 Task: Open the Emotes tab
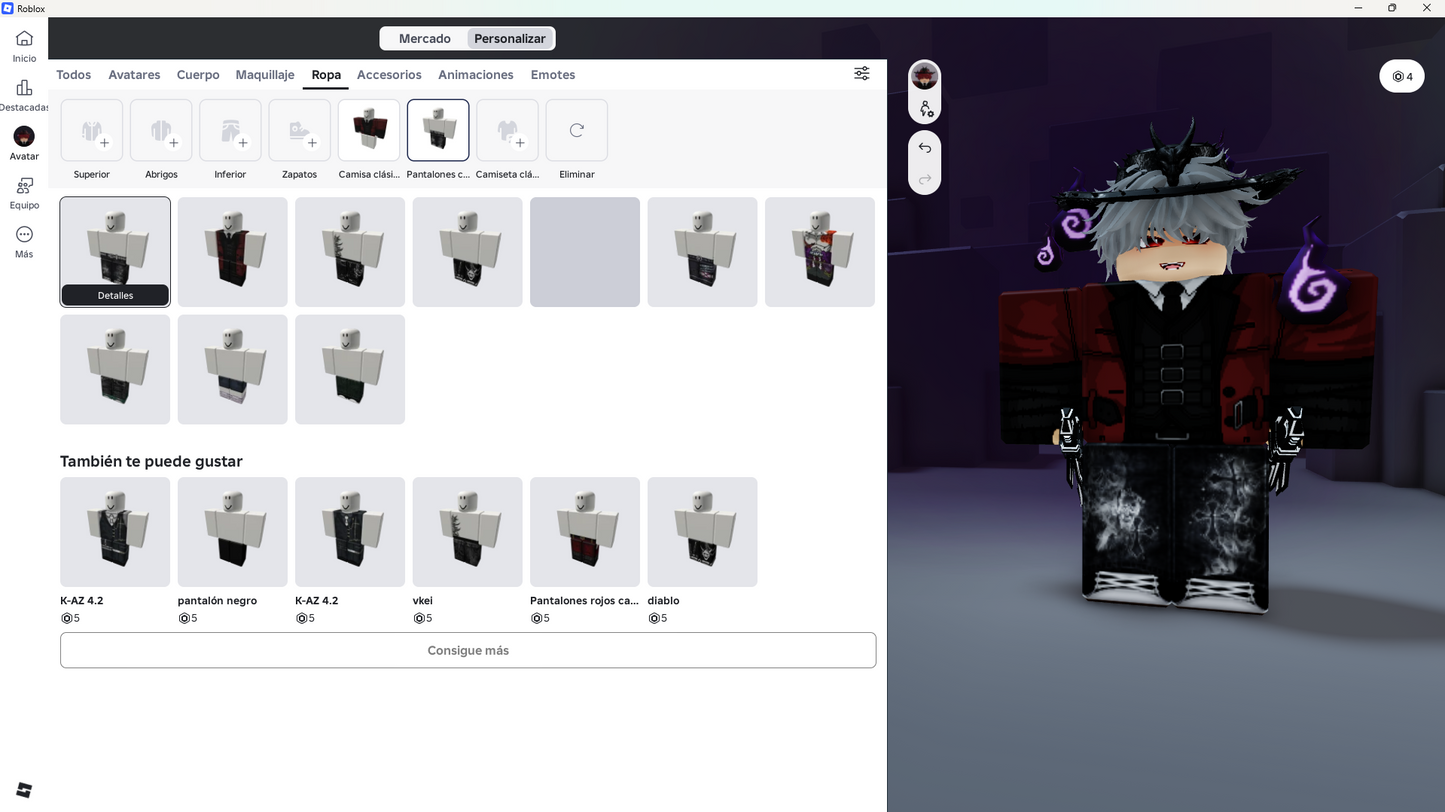(x=553, y=75)
